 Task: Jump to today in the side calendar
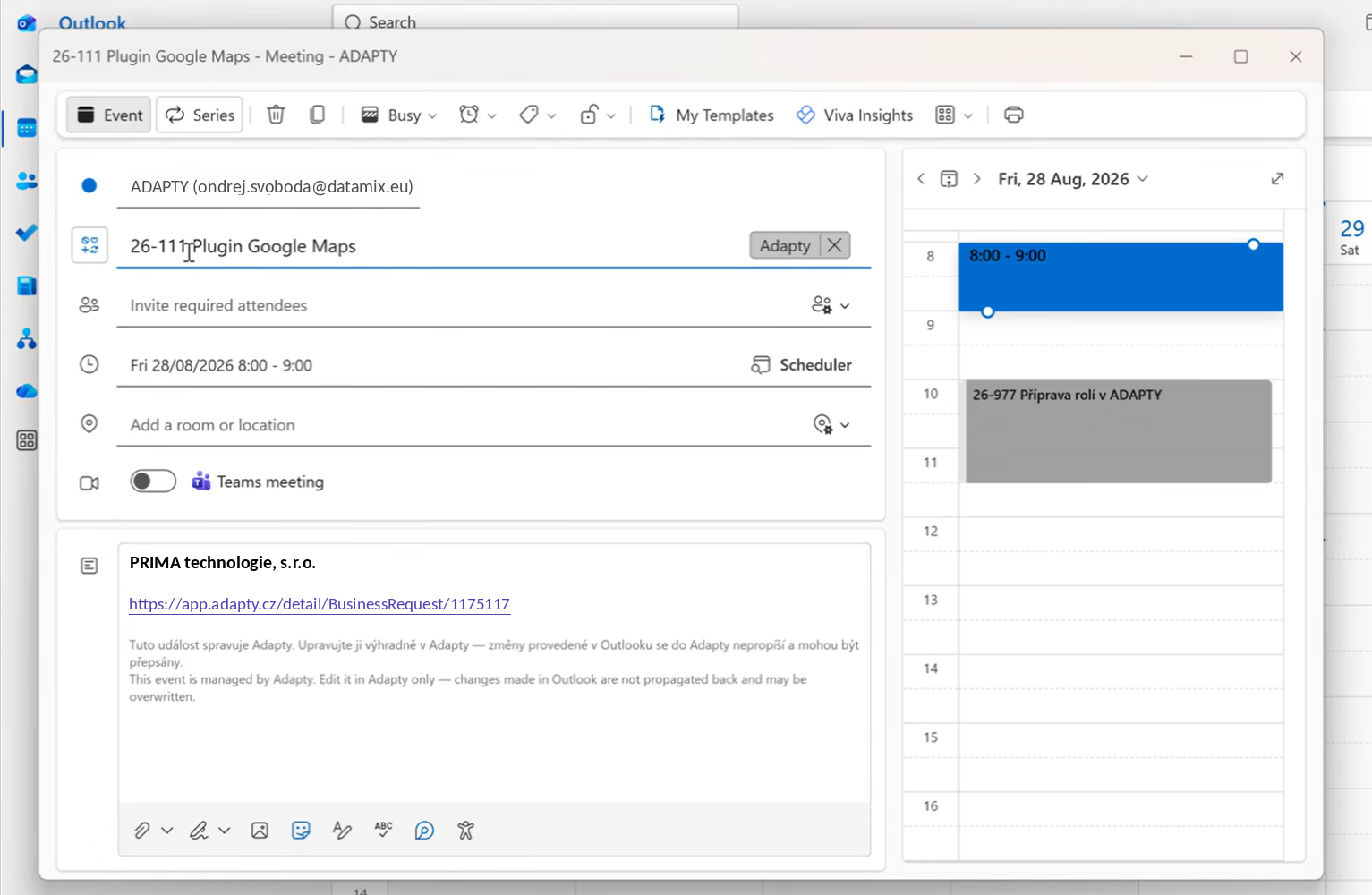[x=949, y=179]
